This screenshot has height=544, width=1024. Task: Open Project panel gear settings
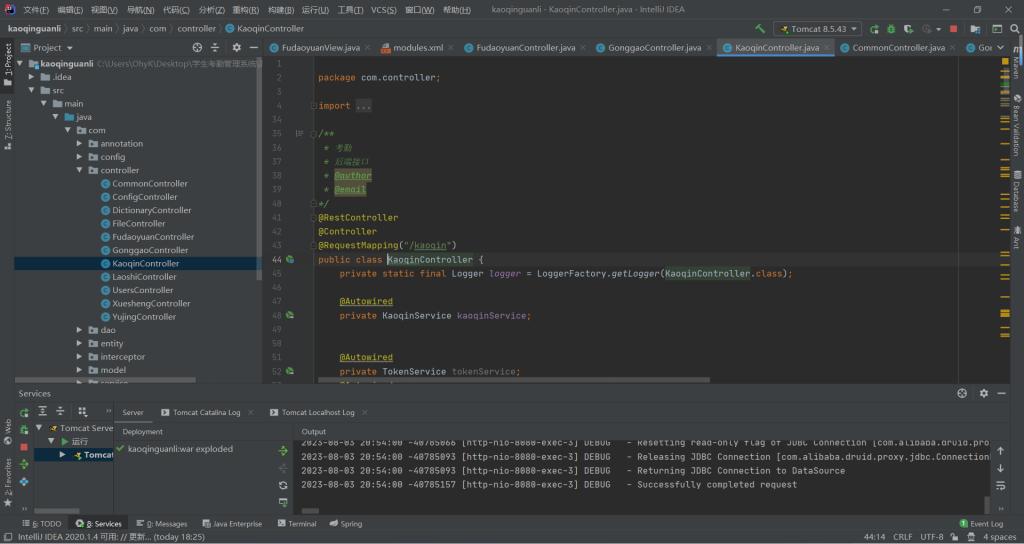[236, 47]
